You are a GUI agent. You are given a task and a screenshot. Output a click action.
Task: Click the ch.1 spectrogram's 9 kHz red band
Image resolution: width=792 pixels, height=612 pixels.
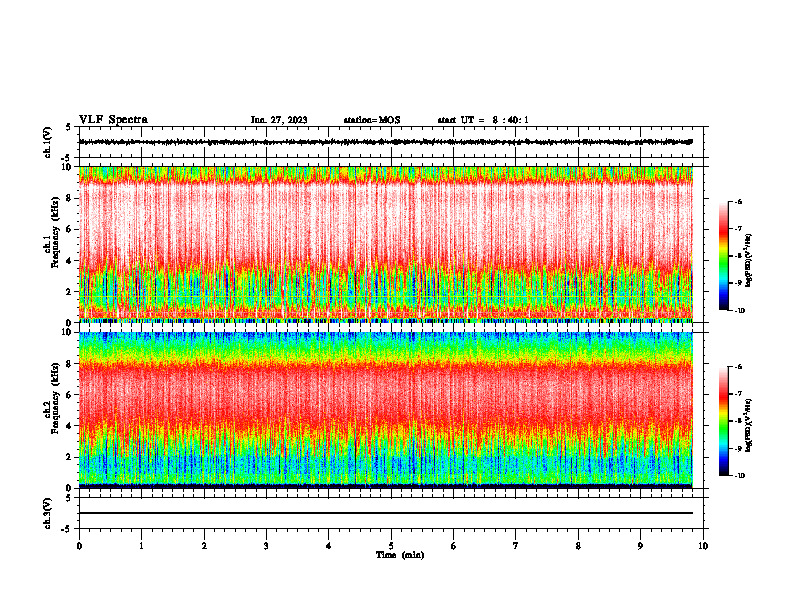386,180
